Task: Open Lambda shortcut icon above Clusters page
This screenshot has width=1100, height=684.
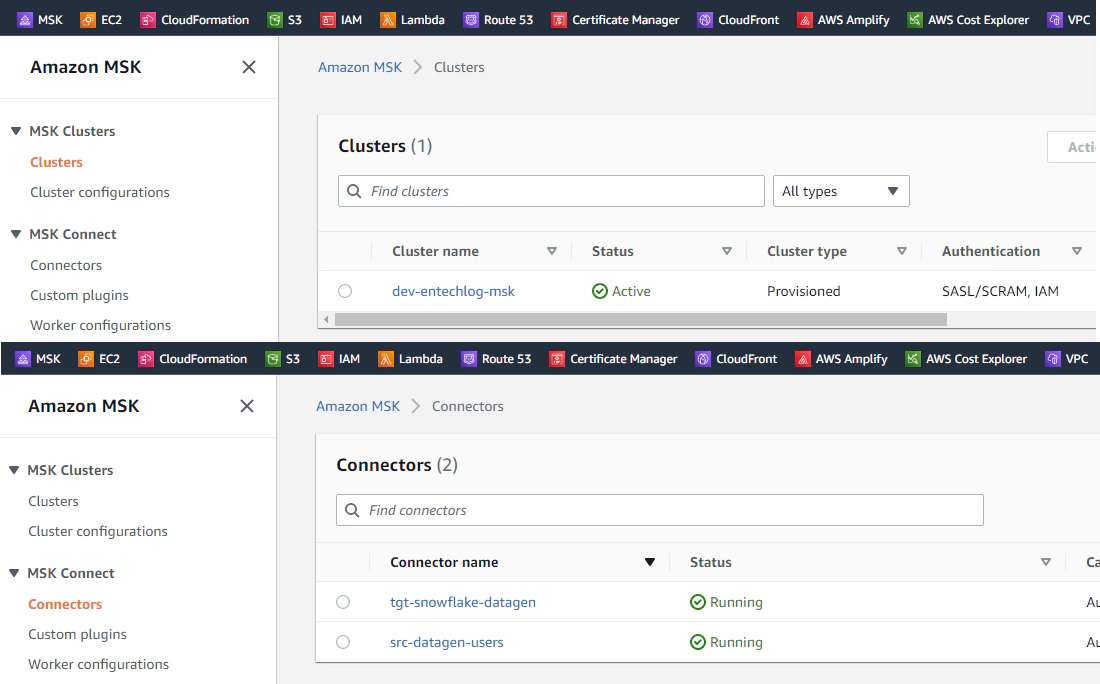Action: [387, 20]
